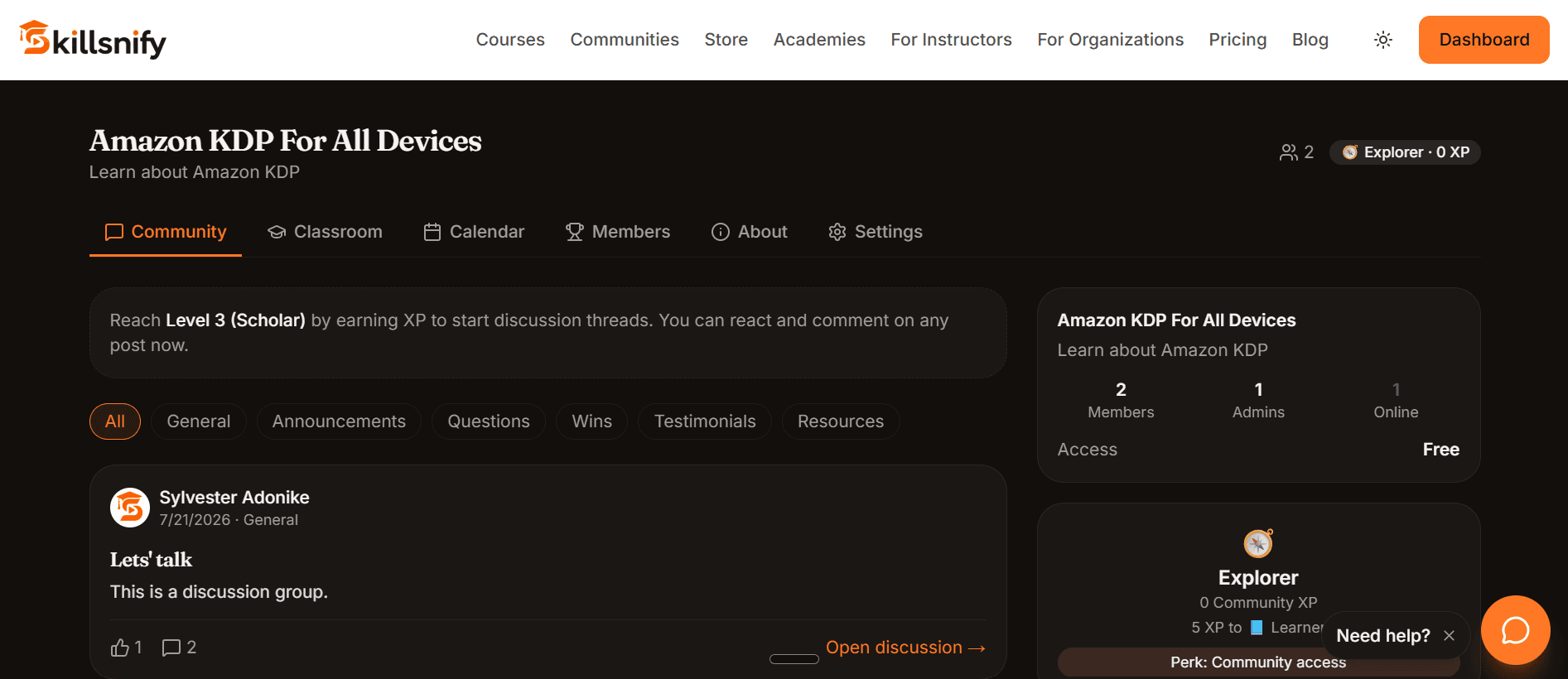Click the 1 Admins stat
Viewport: 1568px width, 679px height.
[1258, 400]
